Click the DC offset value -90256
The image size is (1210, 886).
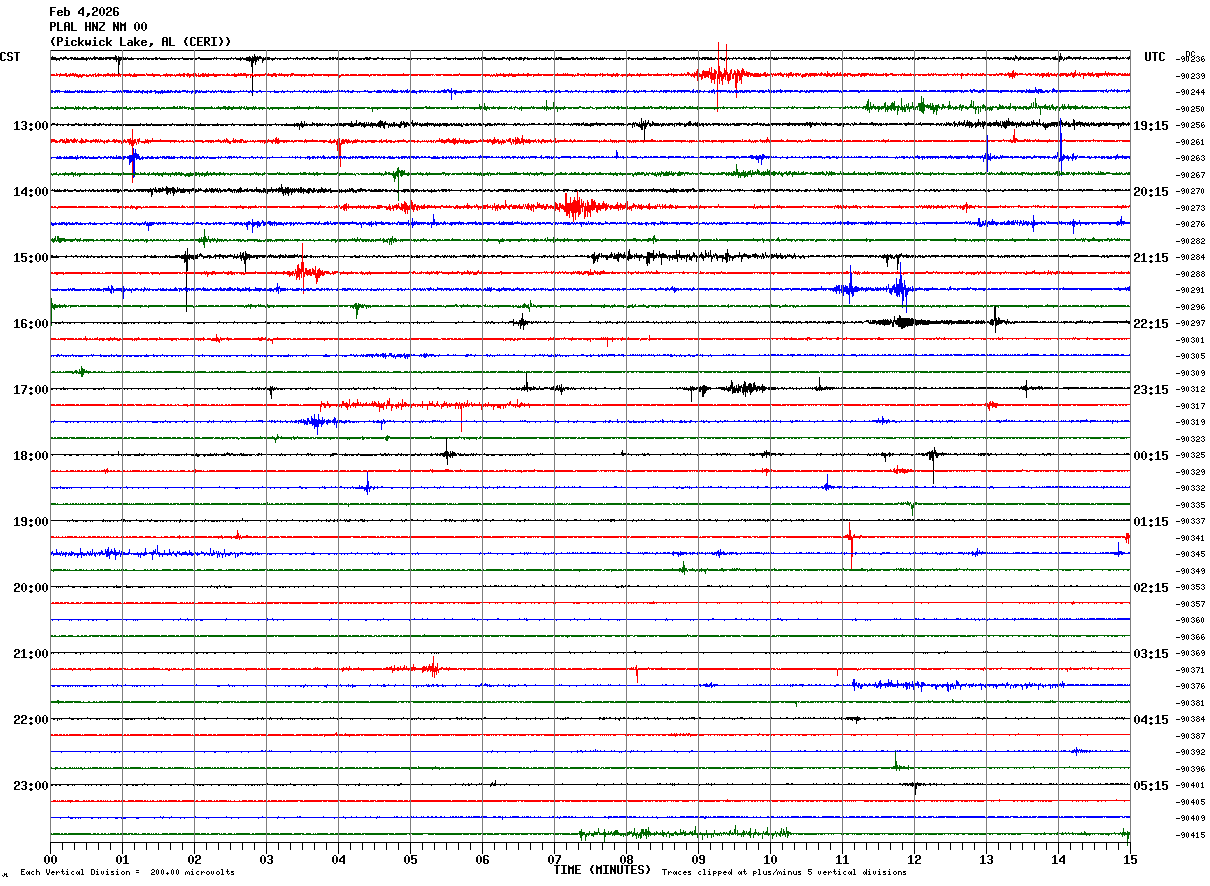[1191, 125]
